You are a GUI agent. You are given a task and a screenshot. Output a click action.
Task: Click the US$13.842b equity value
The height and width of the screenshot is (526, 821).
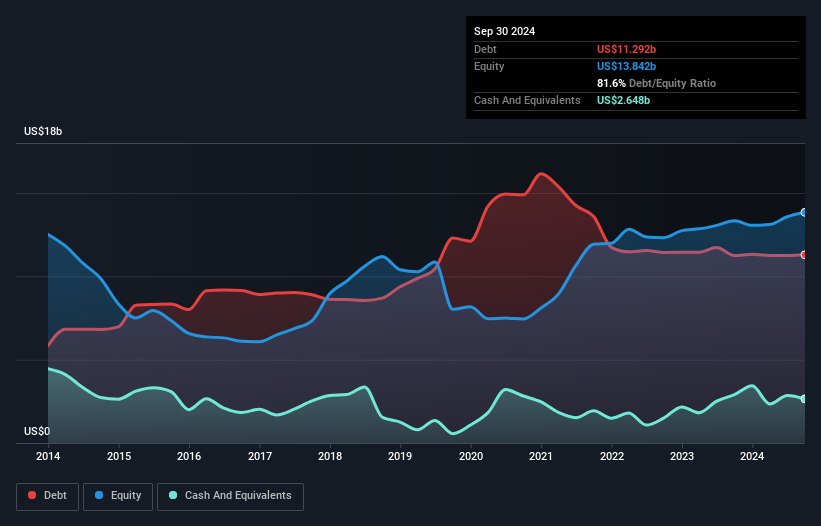click(x=626, y=66)
